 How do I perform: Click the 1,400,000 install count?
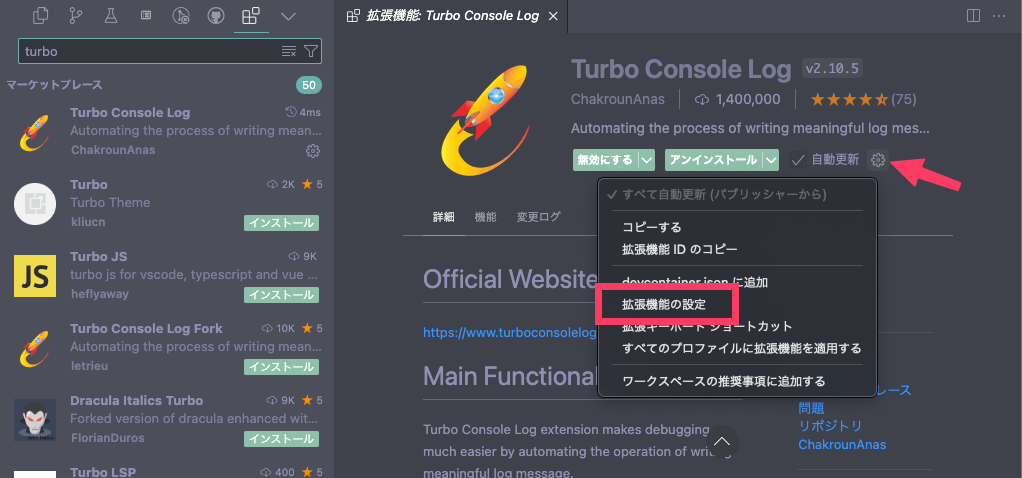tap(738, 99)
